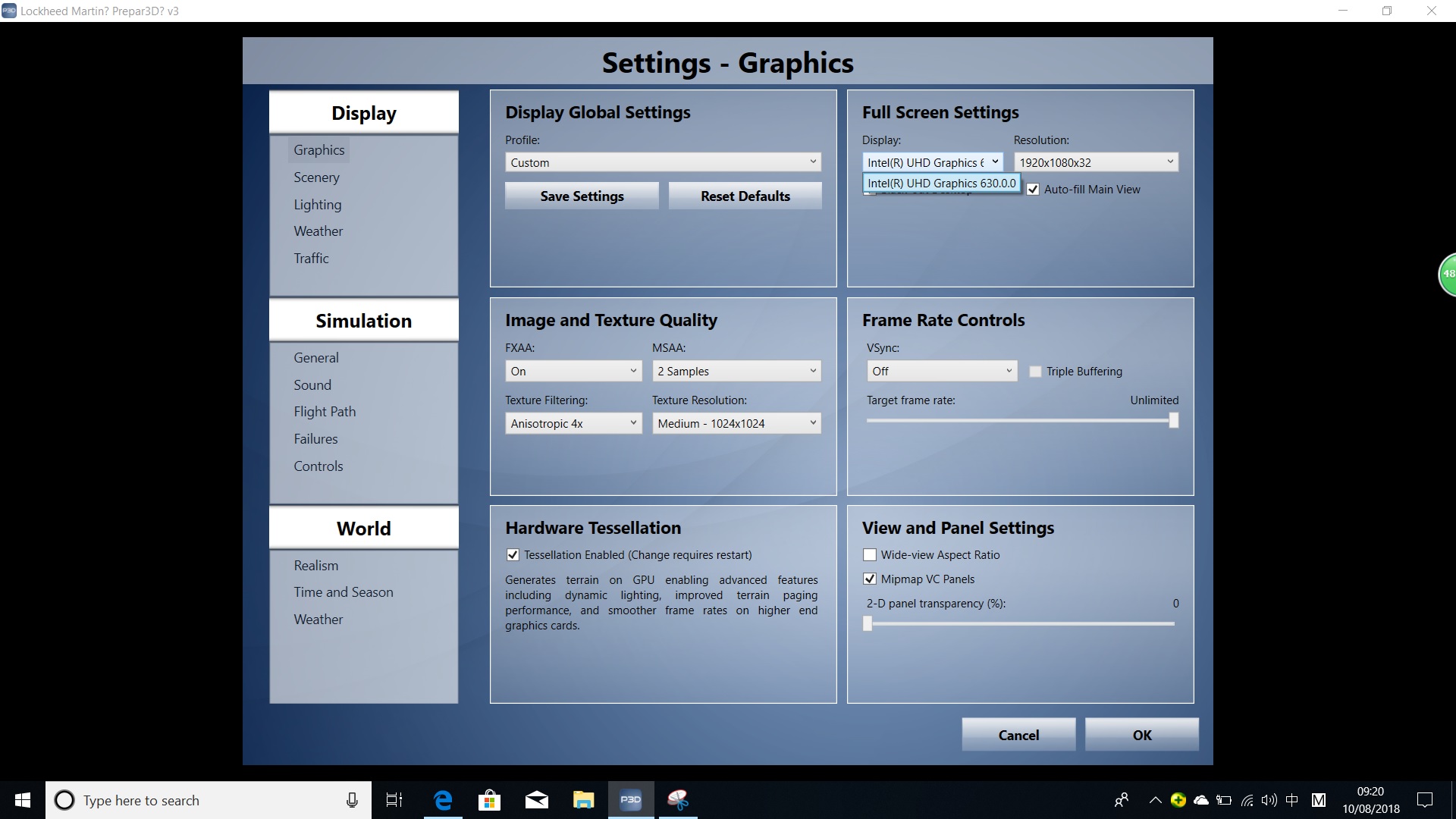1456x819 pixels.
Task: Select Texture Resolution dropdown option
Action: pos(734,422)
